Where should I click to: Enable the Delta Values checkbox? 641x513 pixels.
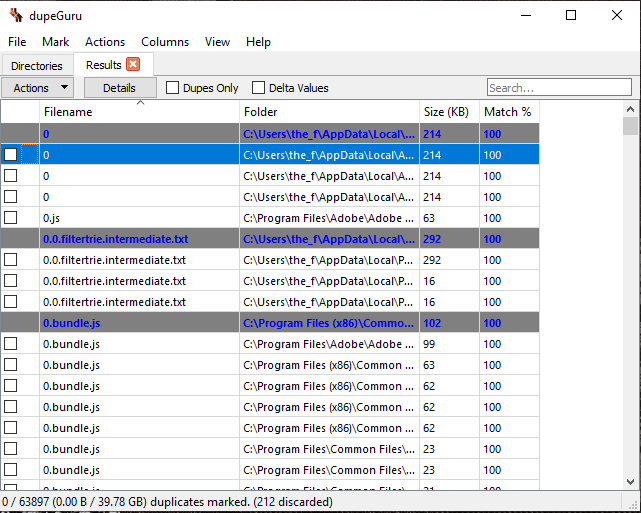[x=258, y=87]
